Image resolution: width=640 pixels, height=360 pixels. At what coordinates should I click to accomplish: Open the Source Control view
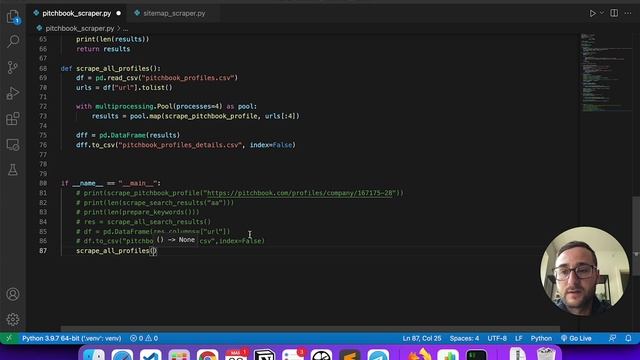click(13, 67)
